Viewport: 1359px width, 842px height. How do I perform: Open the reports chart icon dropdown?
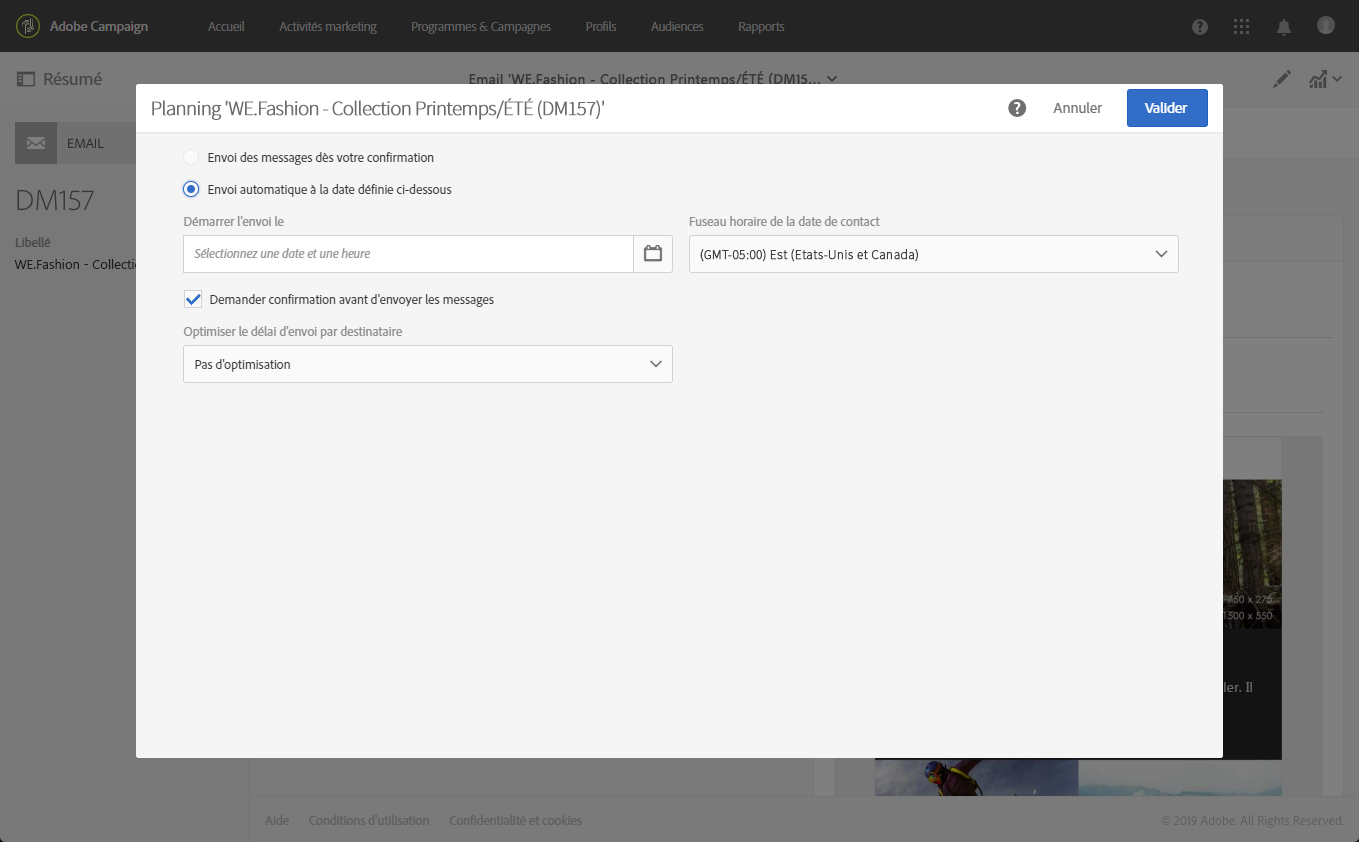pos(1324,80)
